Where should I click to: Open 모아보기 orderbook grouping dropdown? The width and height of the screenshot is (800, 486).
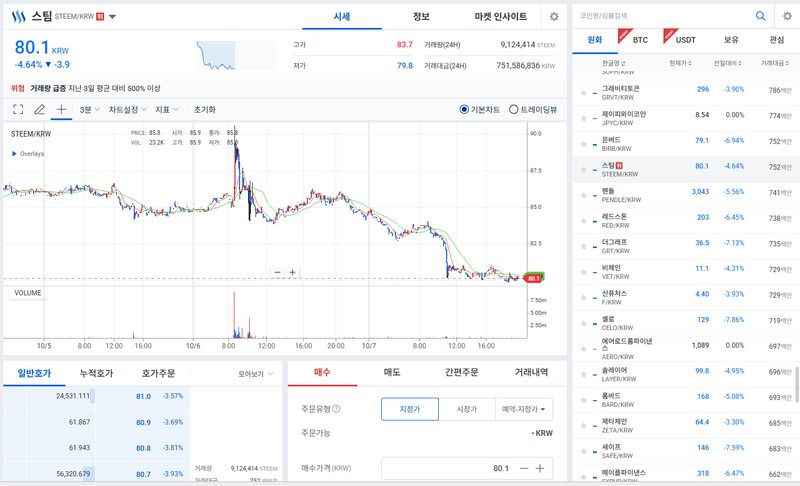pos(256,374)
